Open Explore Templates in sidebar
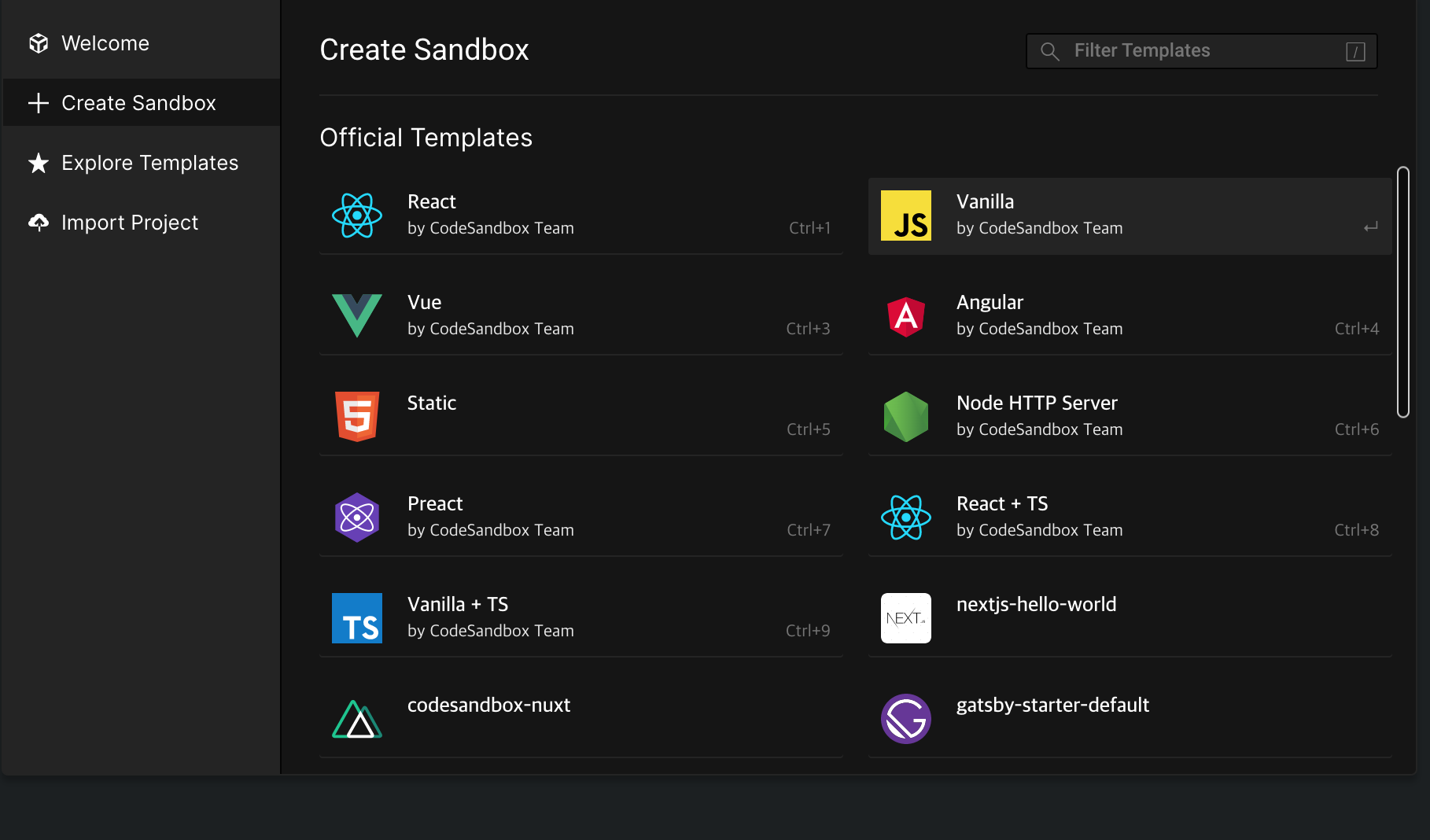Image resolution: width=1430 pixels, height=840 pixels. point(142,163)
